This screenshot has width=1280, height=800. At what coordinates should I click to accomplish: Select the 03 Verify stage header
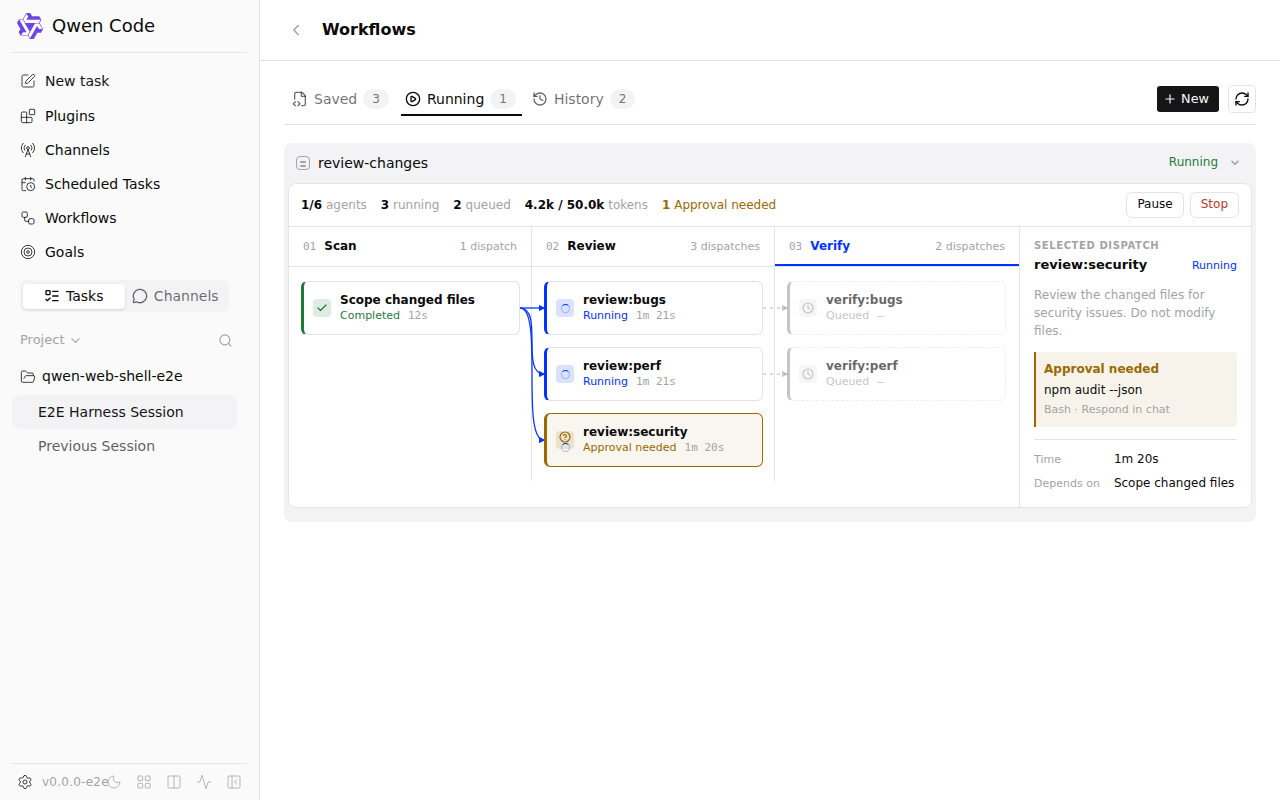click(897, 246)
